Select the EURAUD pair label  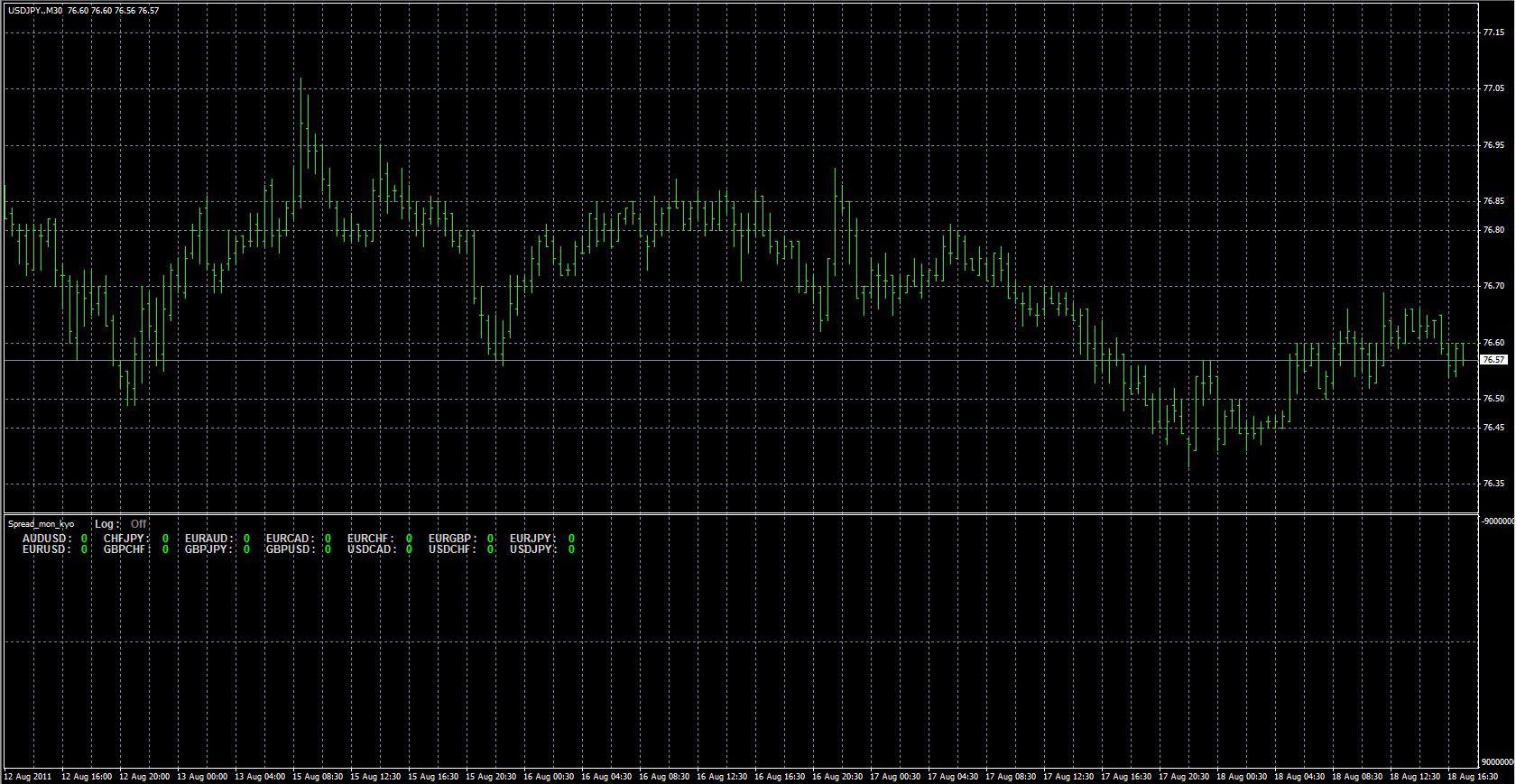(x=208, y=538)
